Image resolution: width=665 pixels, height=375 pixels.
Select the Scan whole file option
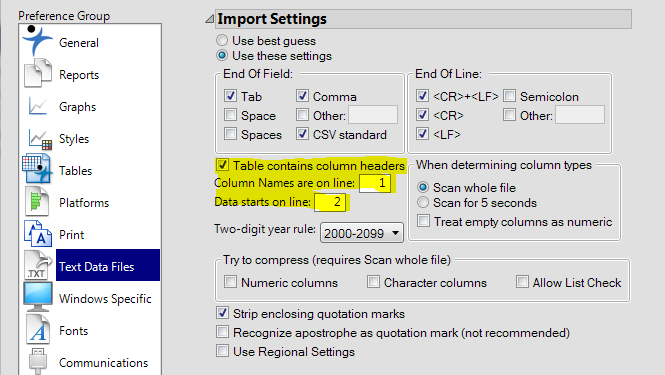tap(423, 187)
